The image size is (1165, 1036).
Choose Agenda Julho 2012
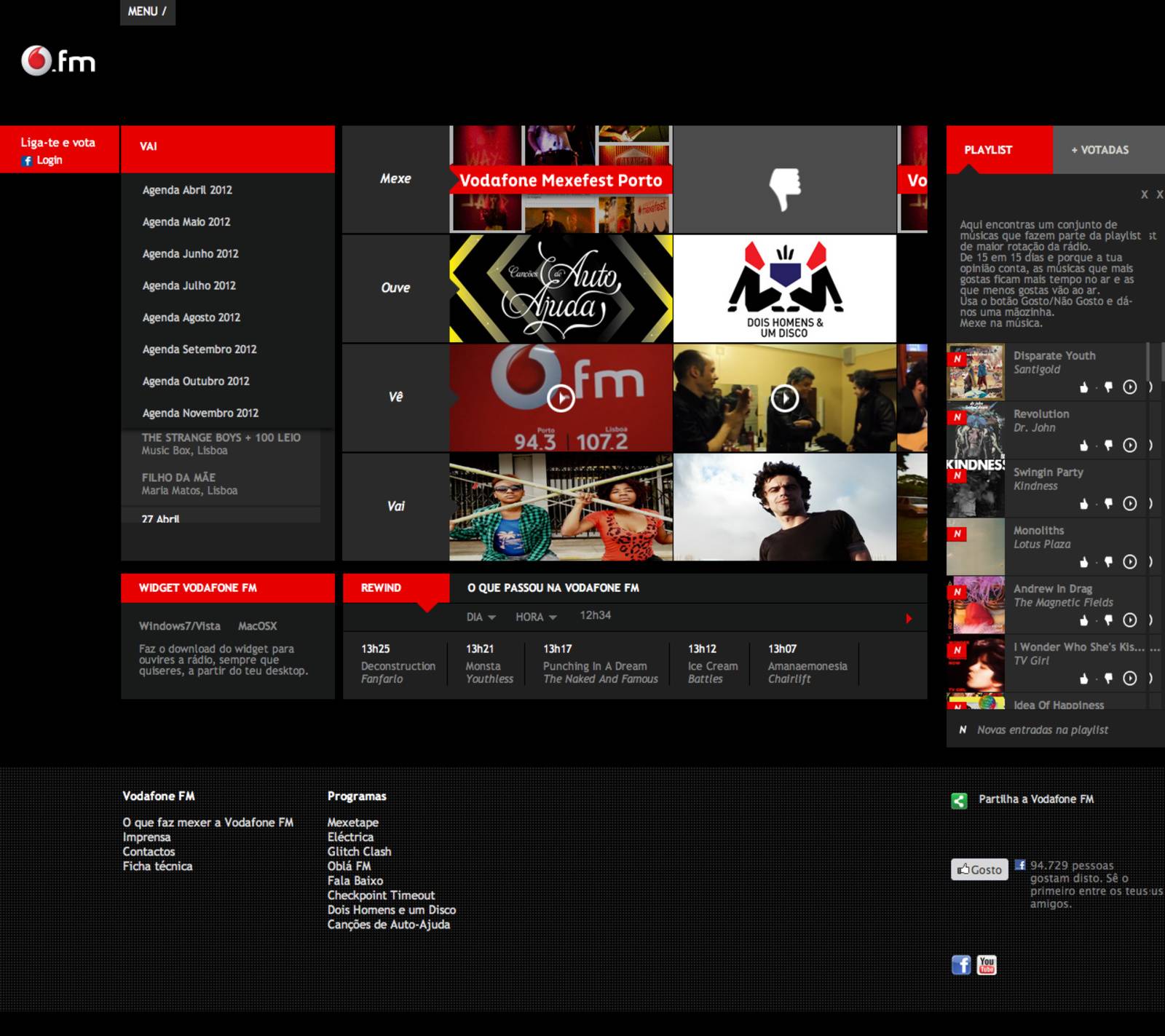click(x=189, y=286)
